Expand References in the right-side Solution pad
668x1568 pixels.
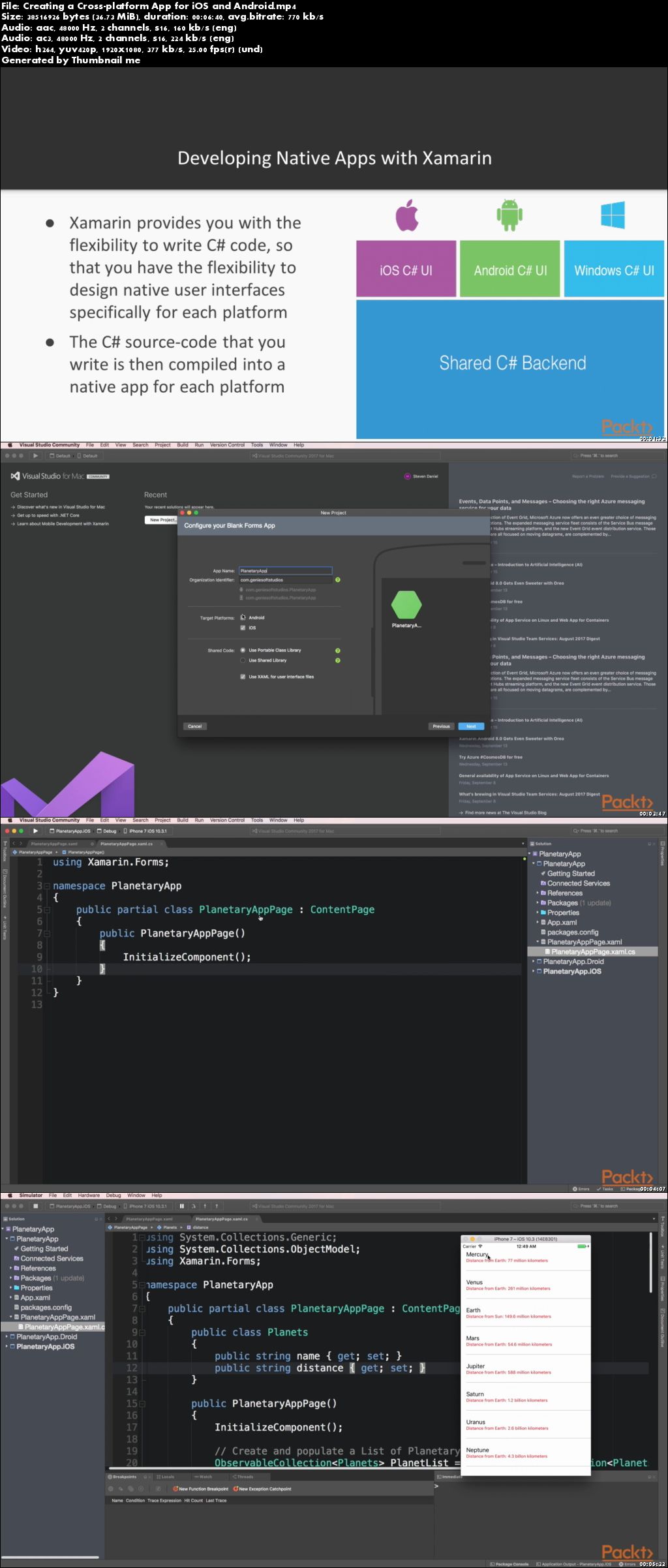click(538, 893)
